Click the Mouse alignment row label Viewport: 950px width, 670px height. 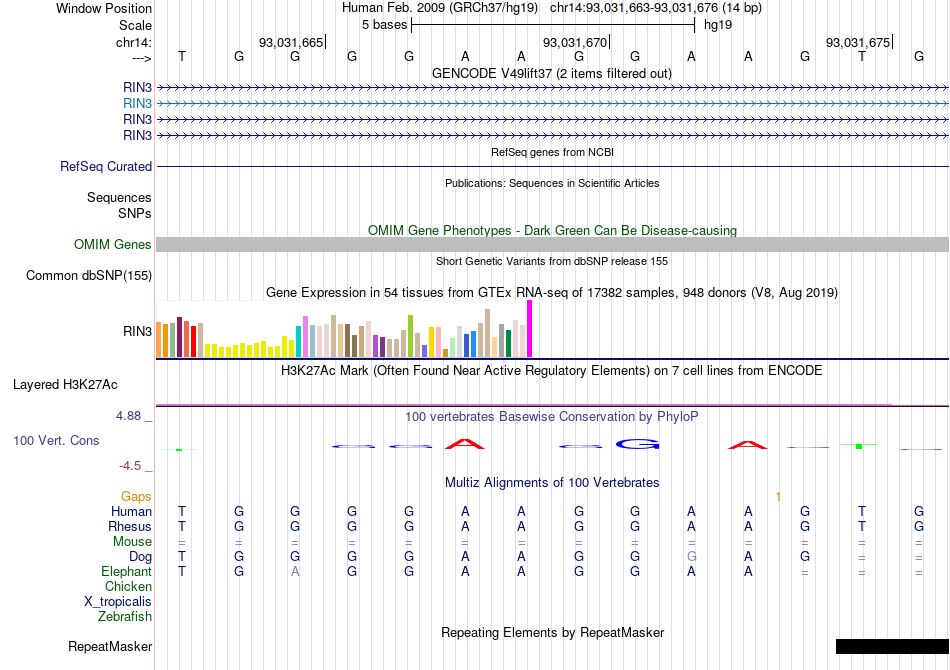133,542
